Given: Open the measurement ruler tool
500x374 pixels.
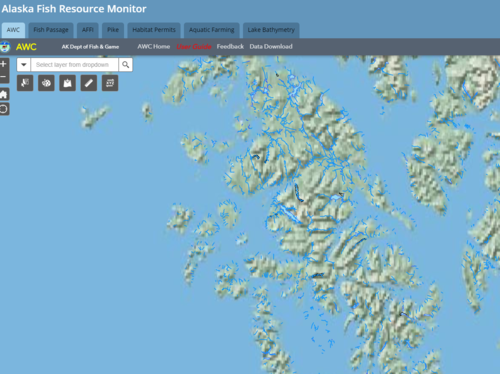Looking at the screenshot, I should 89,83.
